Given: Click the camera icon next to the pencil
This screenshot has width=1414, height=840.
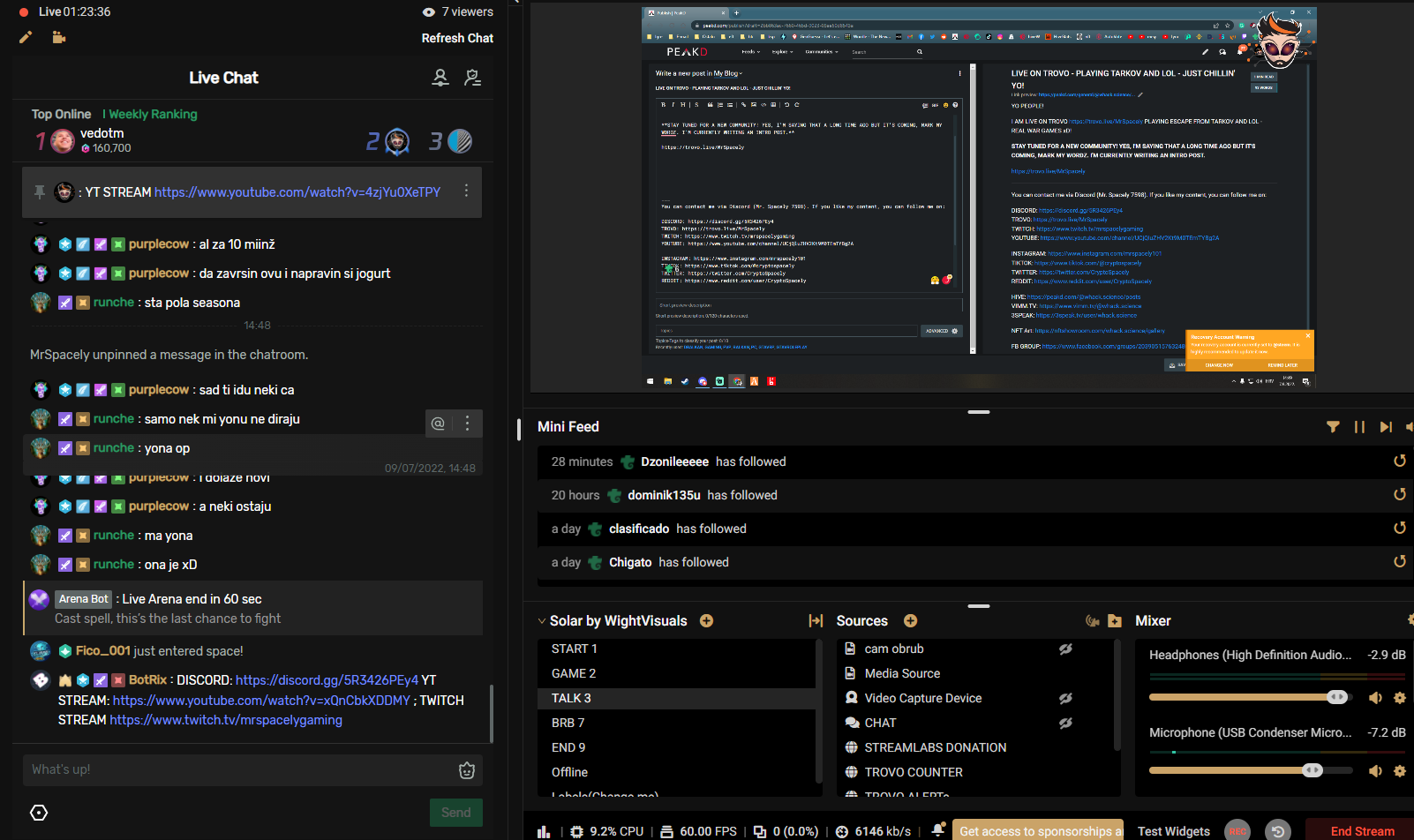Looking at the screenshot, I should coord(59,37).
